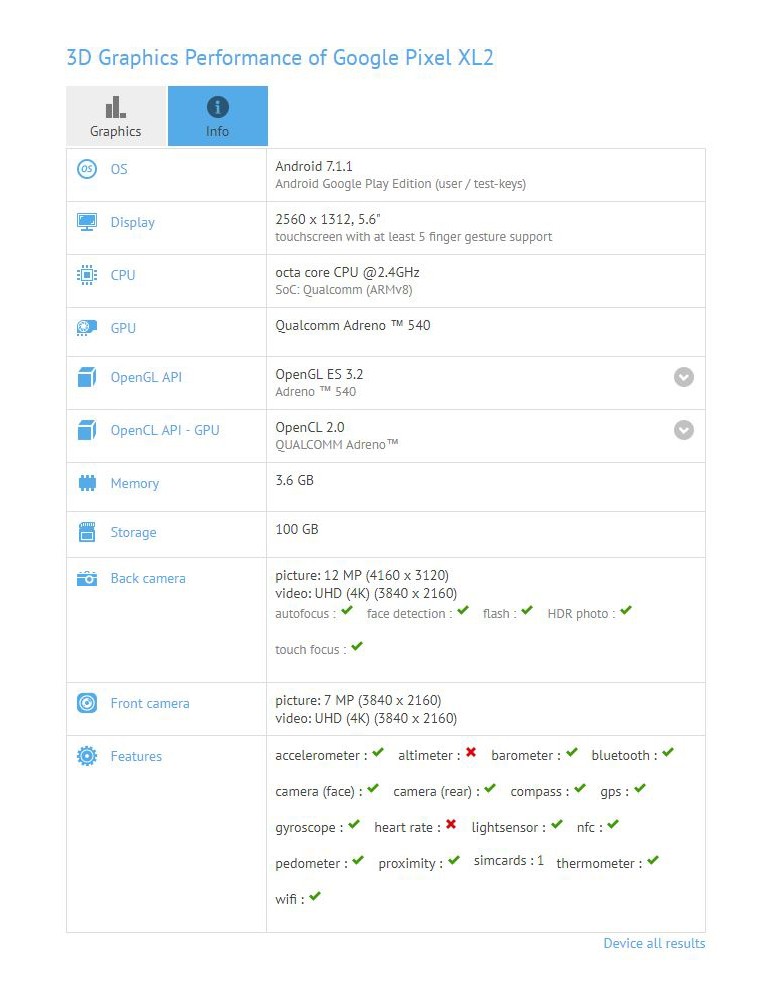This screenshot has height=992, width=774.
Task: Click the OpenGL API cube icon
Action: (x=87, y=377)
